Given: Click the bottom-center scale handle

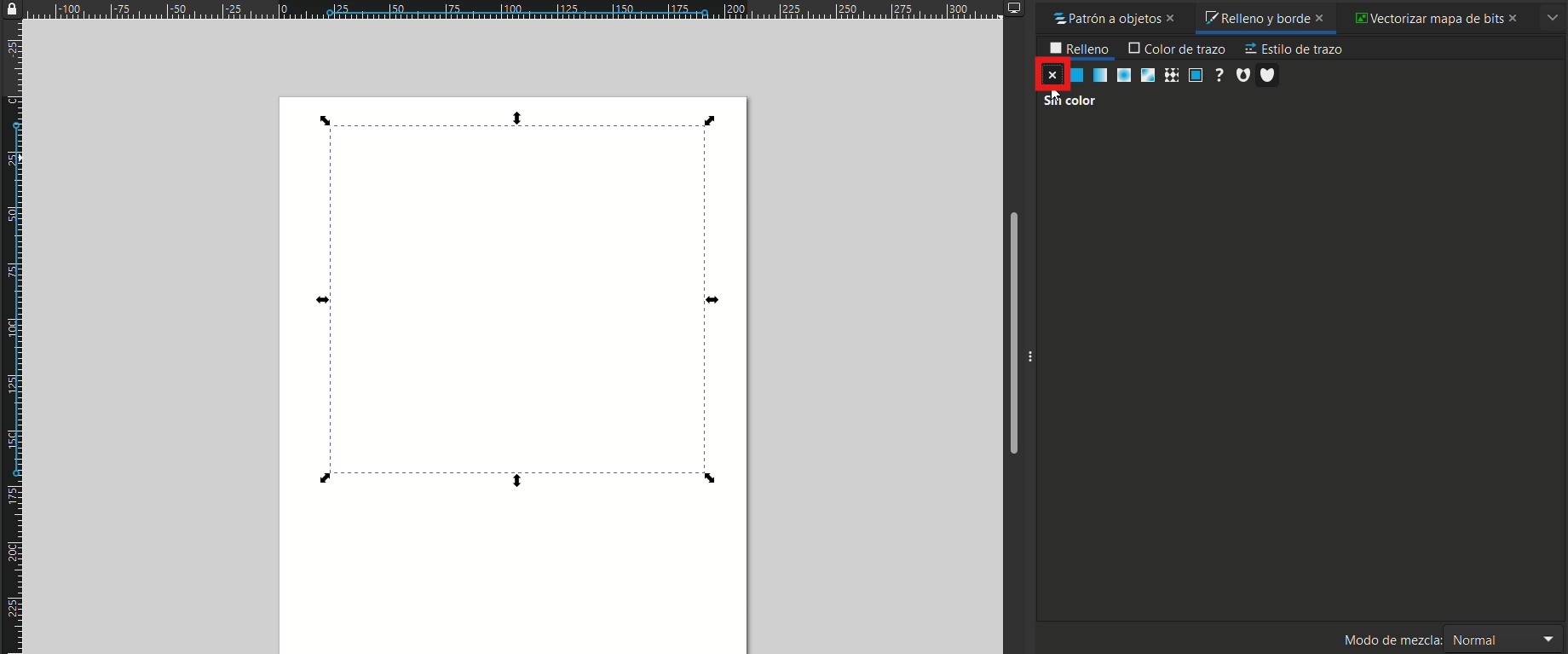Looking at the screenshot, I should coord(517,481).
